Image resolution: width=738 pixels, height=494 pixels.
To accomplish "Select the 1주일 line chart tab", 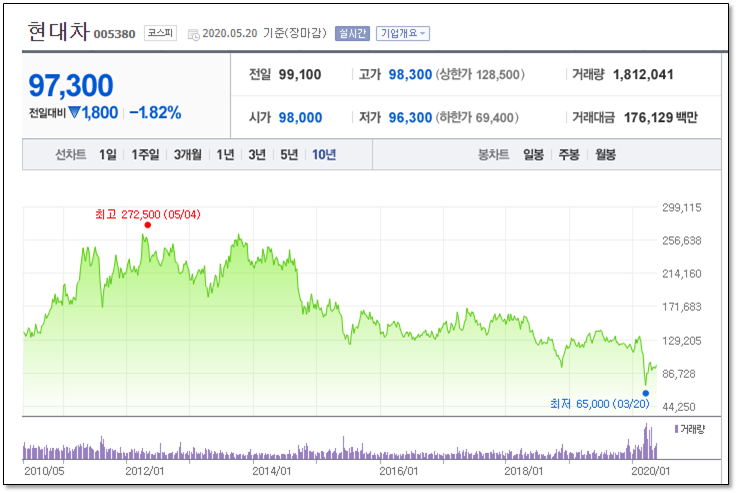I will (145, 154).
